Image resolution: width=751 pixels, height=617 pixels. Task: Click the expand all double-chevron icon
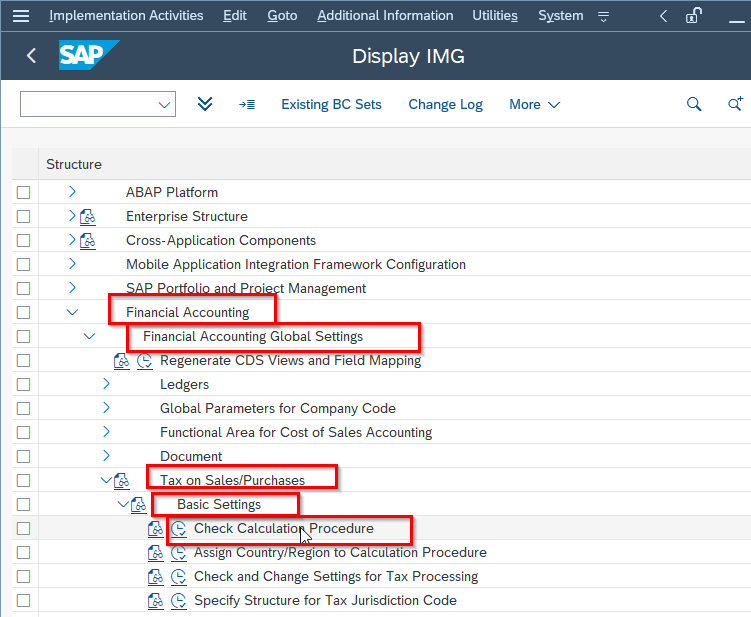pyautogui.click(x=205, y=104)
